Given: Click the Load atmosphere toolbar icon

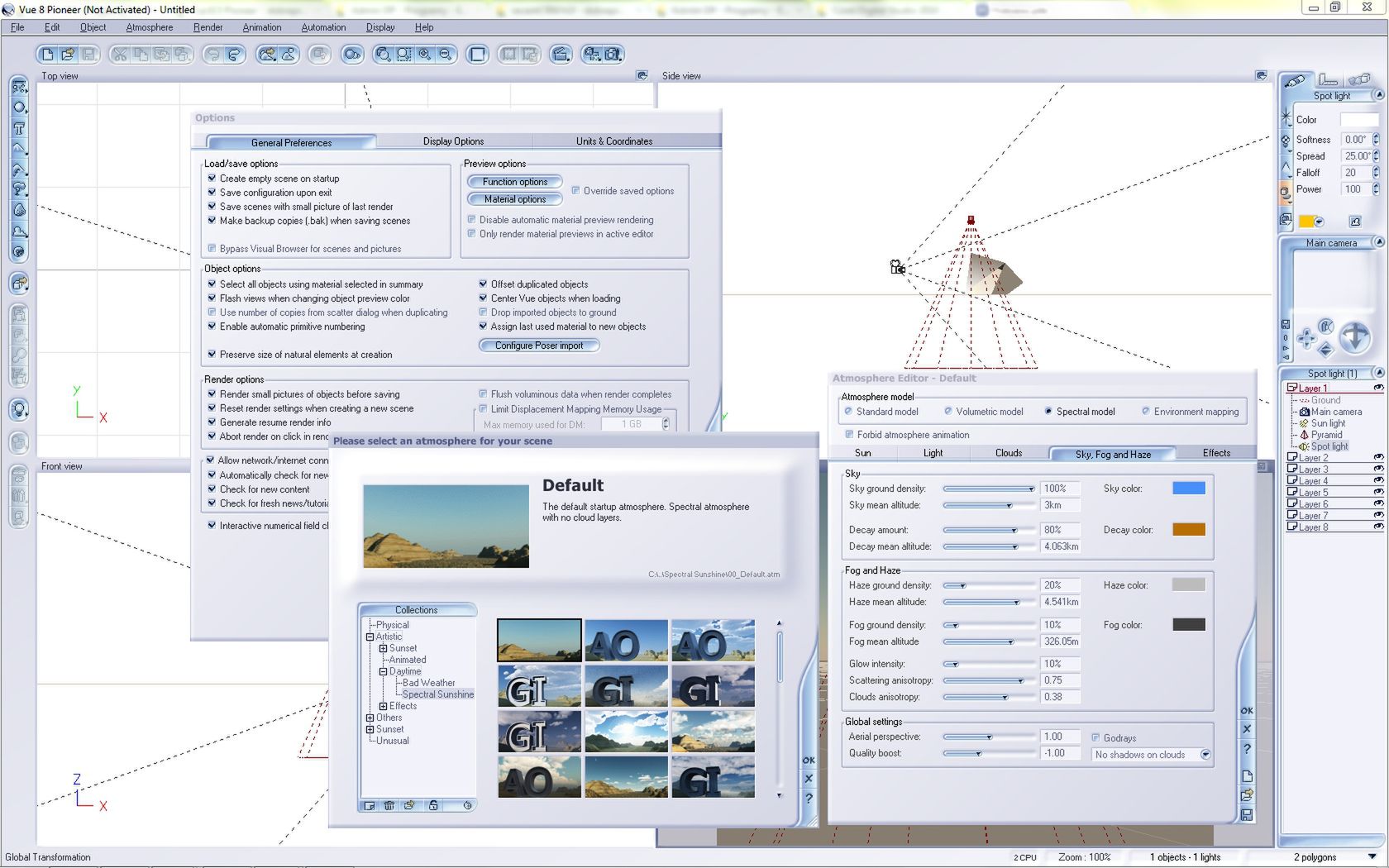Looking at the screenshot, I should [x=266, y=55].
